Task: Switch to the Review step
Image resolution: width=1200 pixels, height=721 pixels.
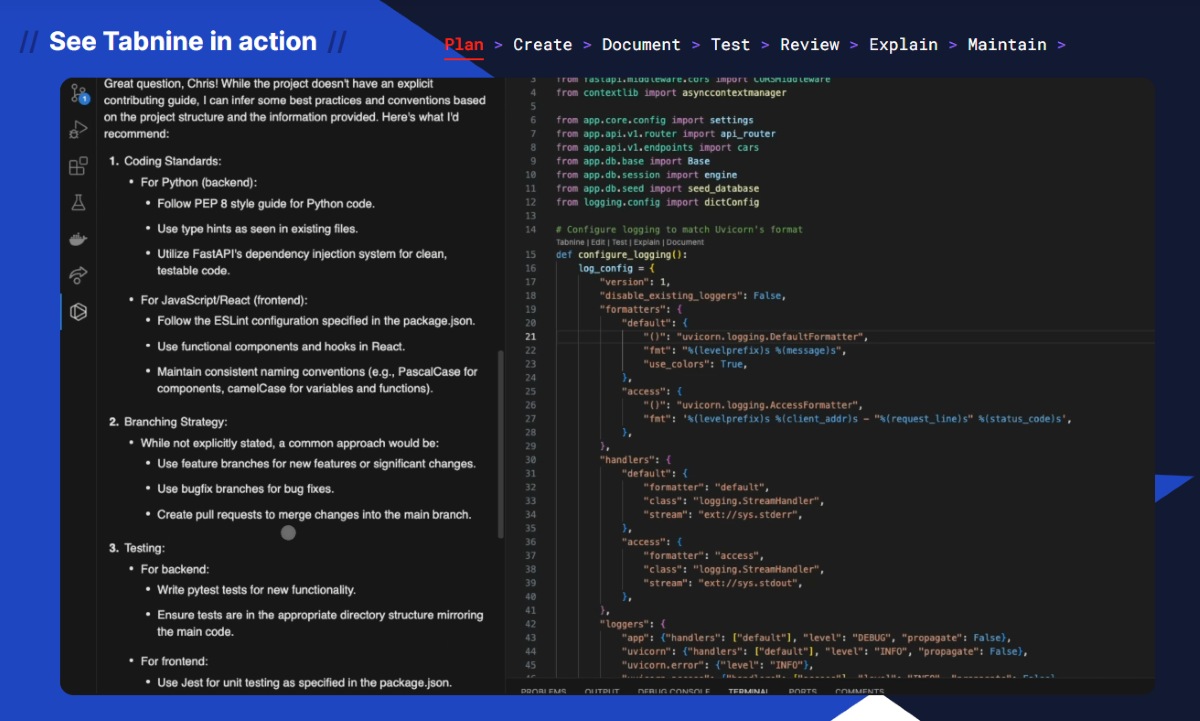Action: 810,44
